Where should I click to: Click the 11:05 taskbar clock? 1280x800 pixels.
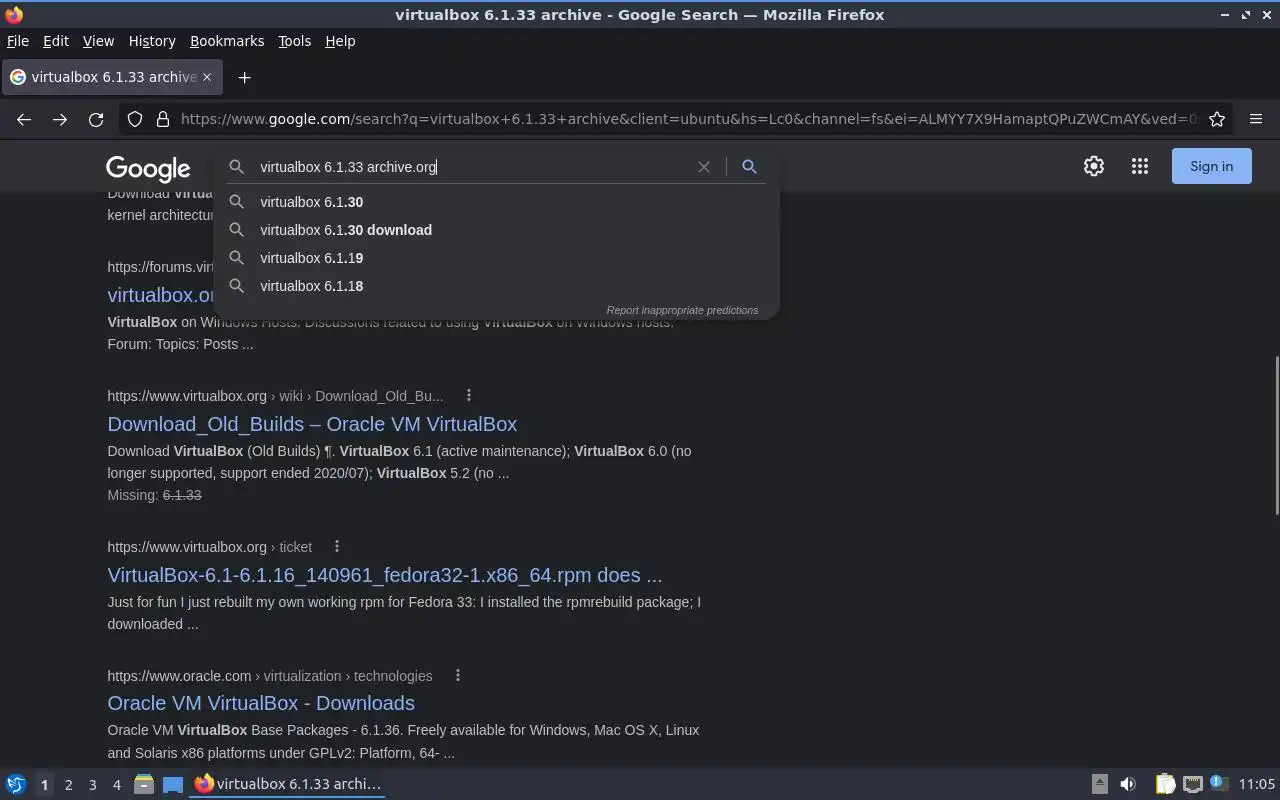[1257, 784]
